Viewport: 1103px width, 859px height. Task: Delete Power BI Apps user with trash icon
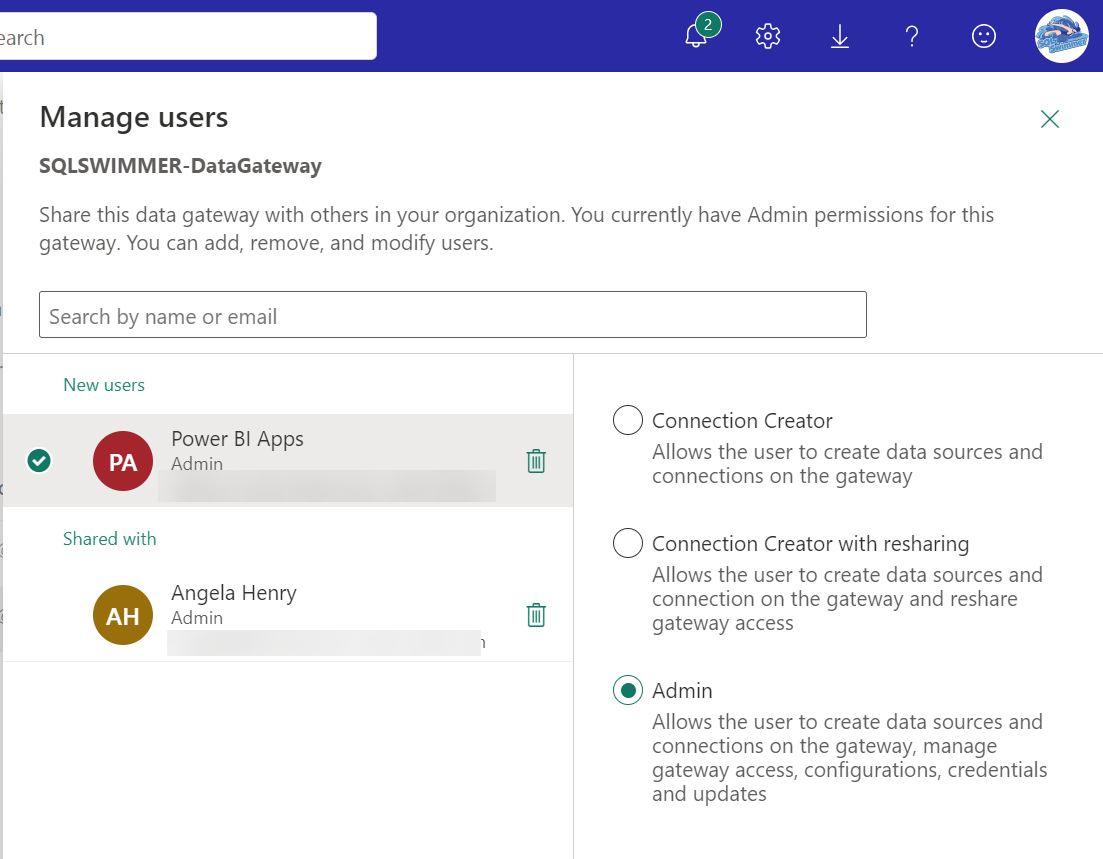(x=536, y=461)
